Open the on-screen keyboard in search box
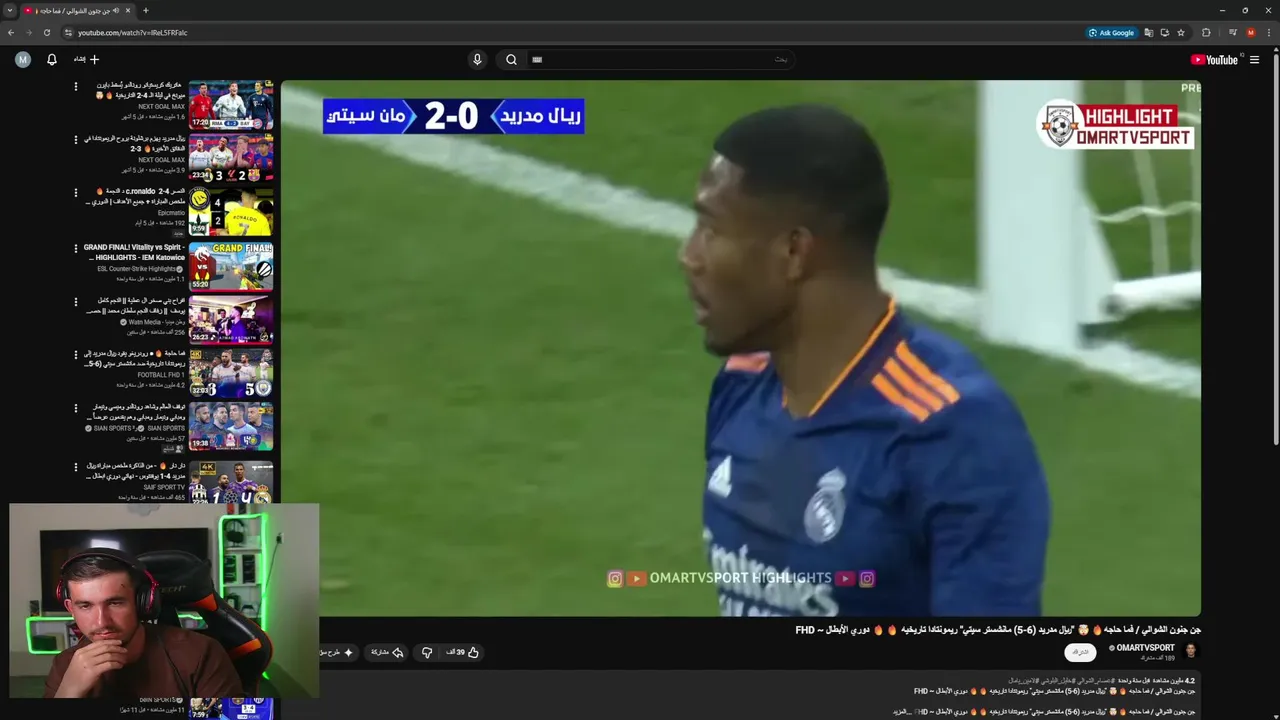 pyautogui.click(x=537, y=60)
